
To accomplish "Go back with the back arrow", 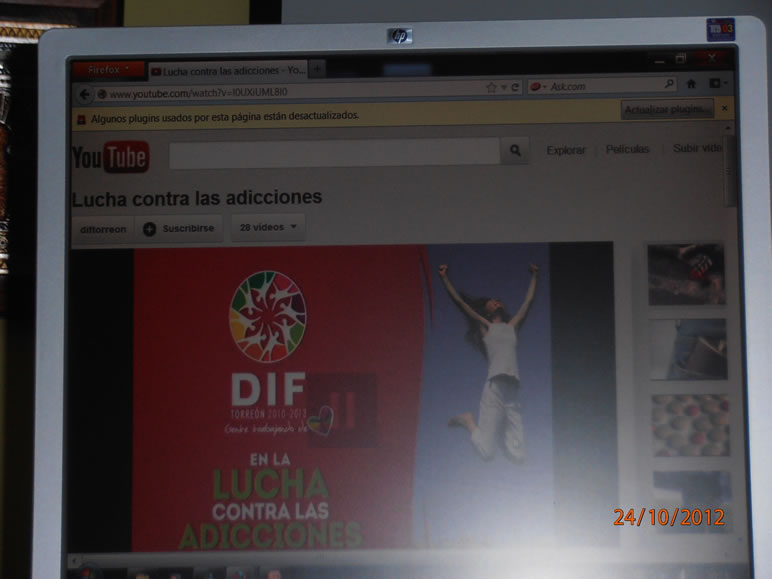I will tap(85, 94).
